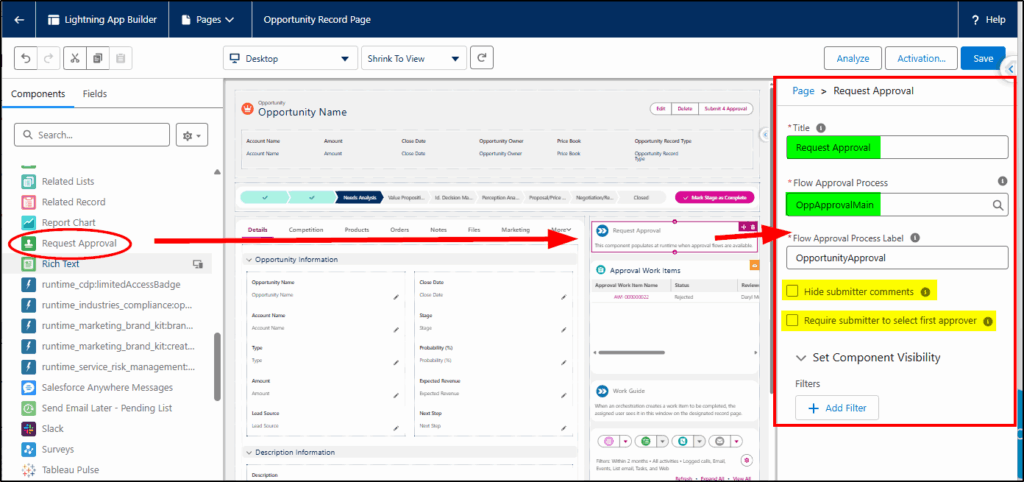
Task: Click the copy icon in the toolbar
Action: pos(97,58)
